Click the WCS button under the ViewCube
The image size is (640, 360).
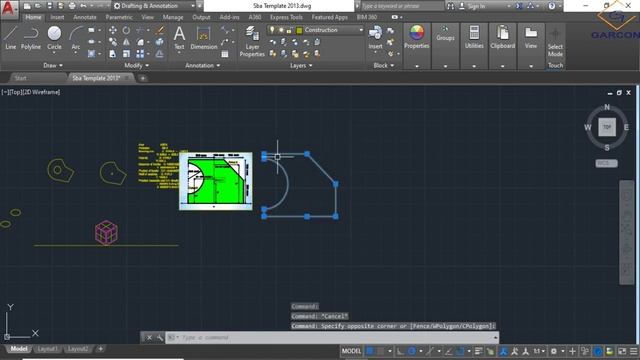click(x=606, y=163)
